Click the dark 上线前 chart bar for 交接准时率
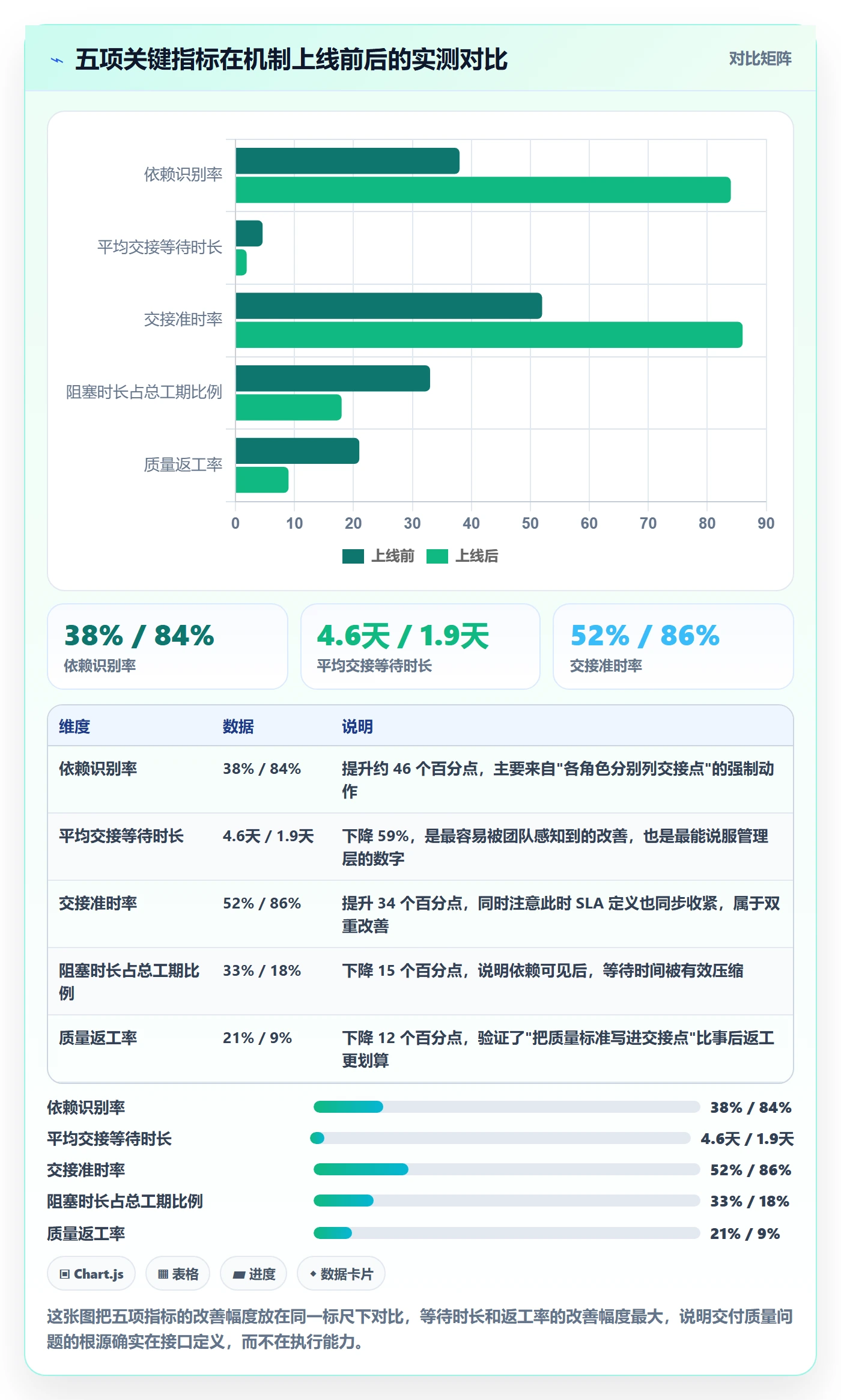The height and width of the screenshot is (1400, 841). [x=389, y=306]
